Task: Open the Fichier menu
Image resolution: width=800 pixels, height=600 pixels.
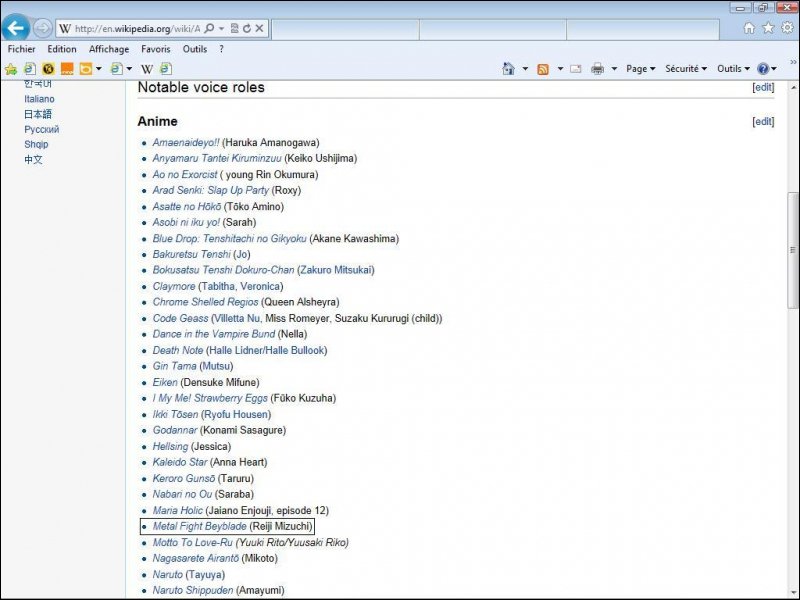Action: [x=21, y=49]
